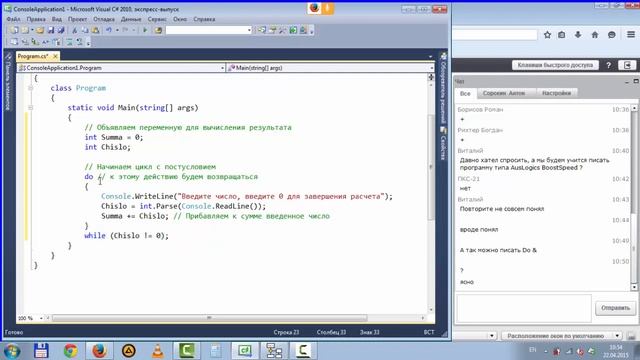Open VLC media player from taskbar
The height and width of the screenshot is (360, 640).
[x=158, y=351]
